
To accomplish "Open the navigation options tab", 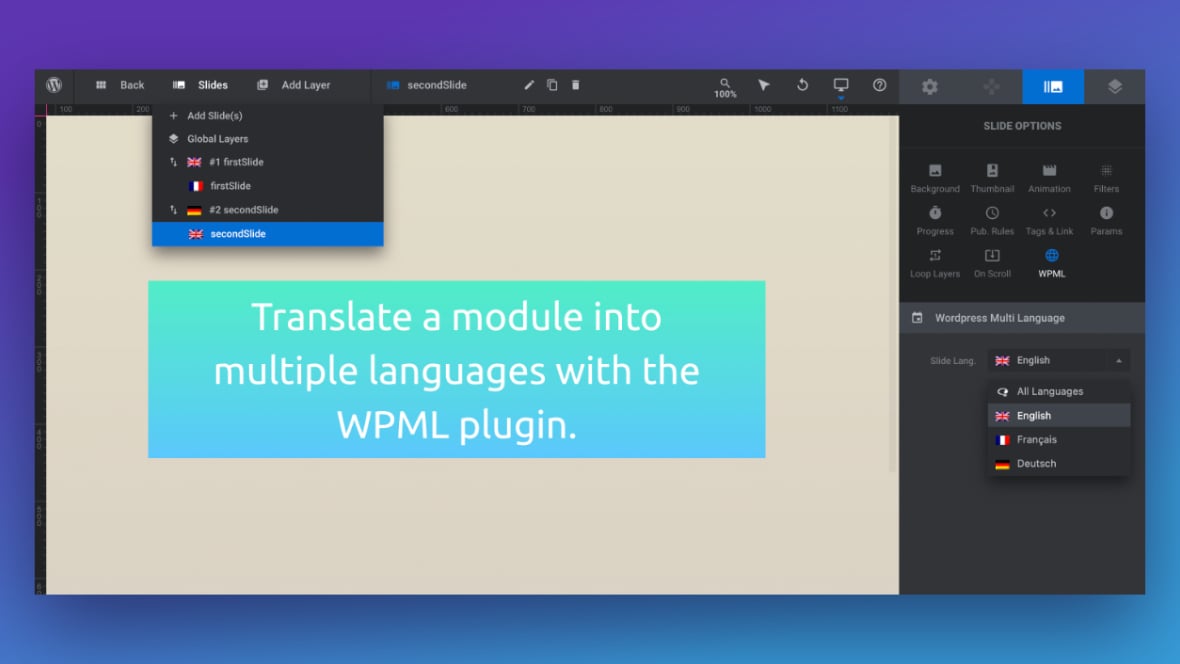I will click(x=991, y=87).
